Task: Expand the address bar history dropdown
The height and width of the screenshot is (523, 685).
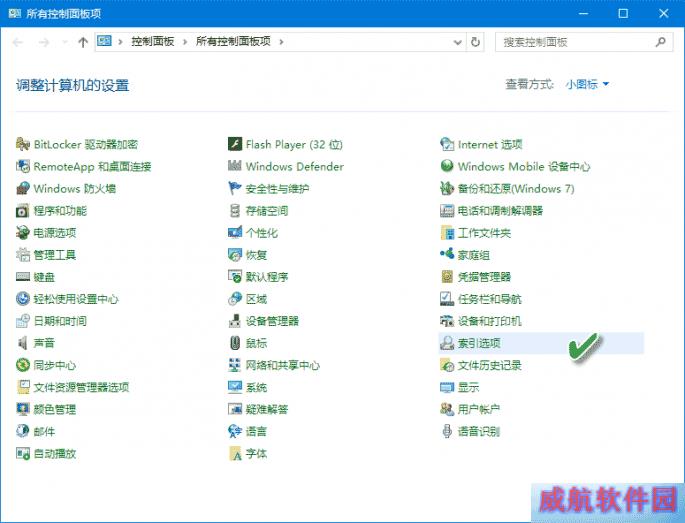Action: tap(457, 42)
